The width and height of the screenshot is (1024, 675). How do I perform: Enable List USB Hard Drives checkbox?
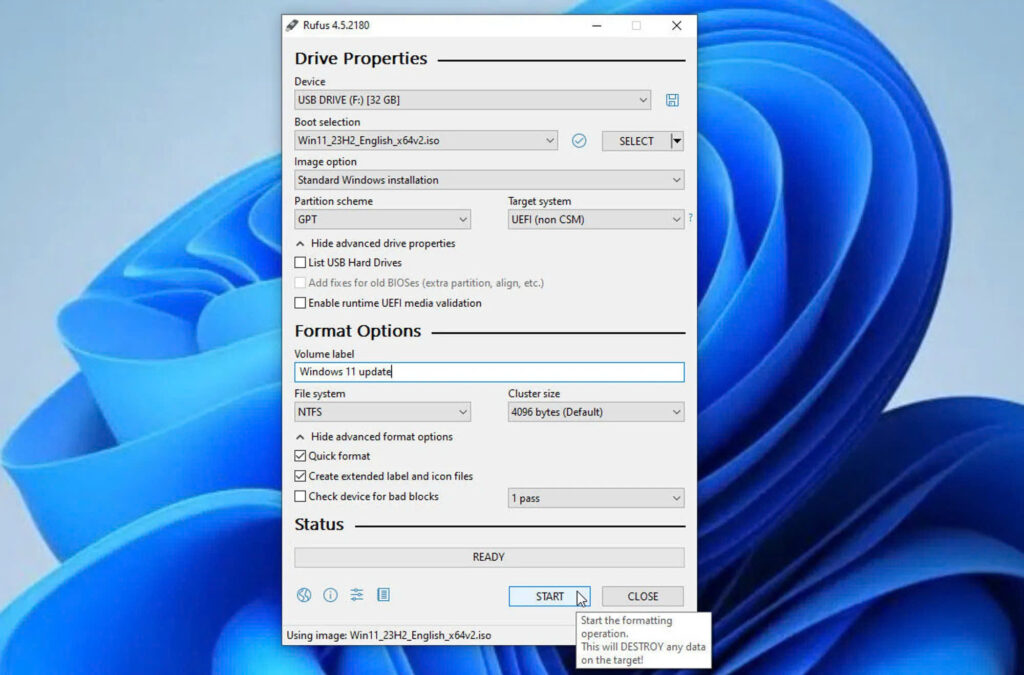300,263
